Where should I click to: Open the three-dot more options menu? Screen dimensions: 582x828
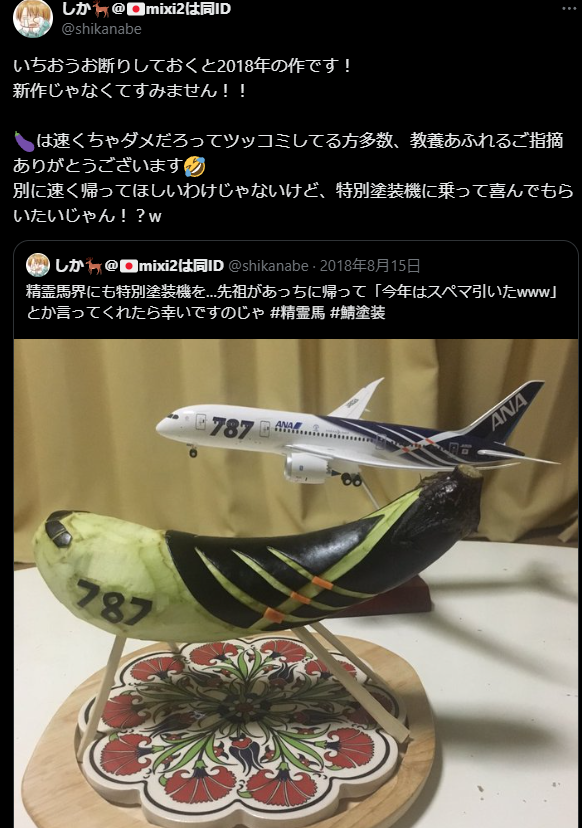tap(569, 8)
